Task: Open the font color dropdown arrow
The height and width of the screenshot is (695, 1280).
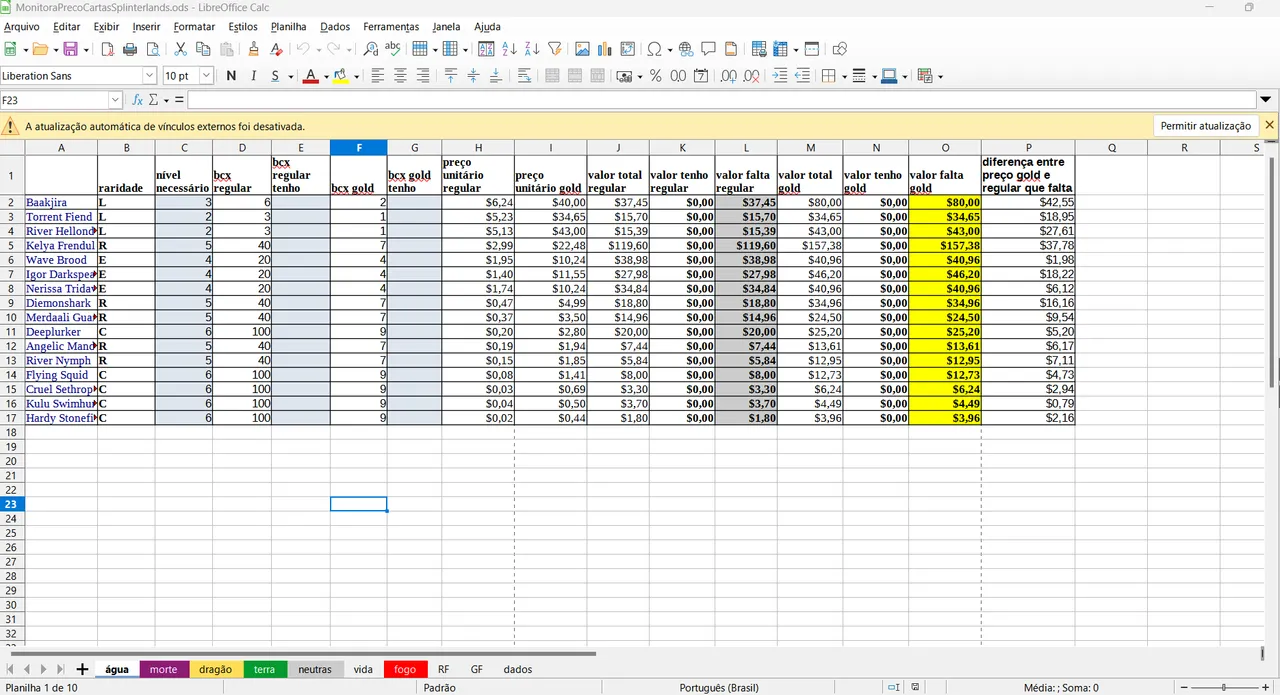Action: pos(326,76)
